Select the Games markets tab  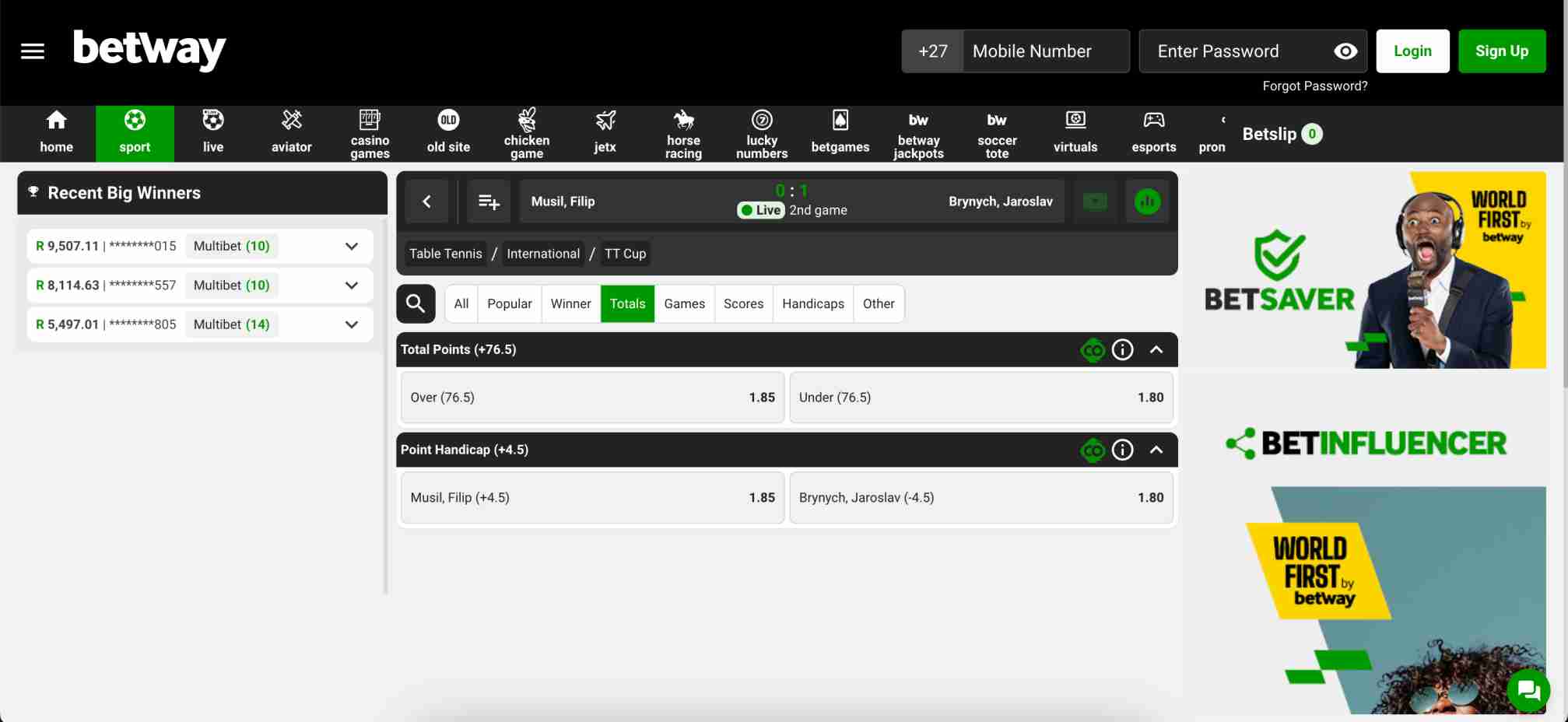click(685, 303)
